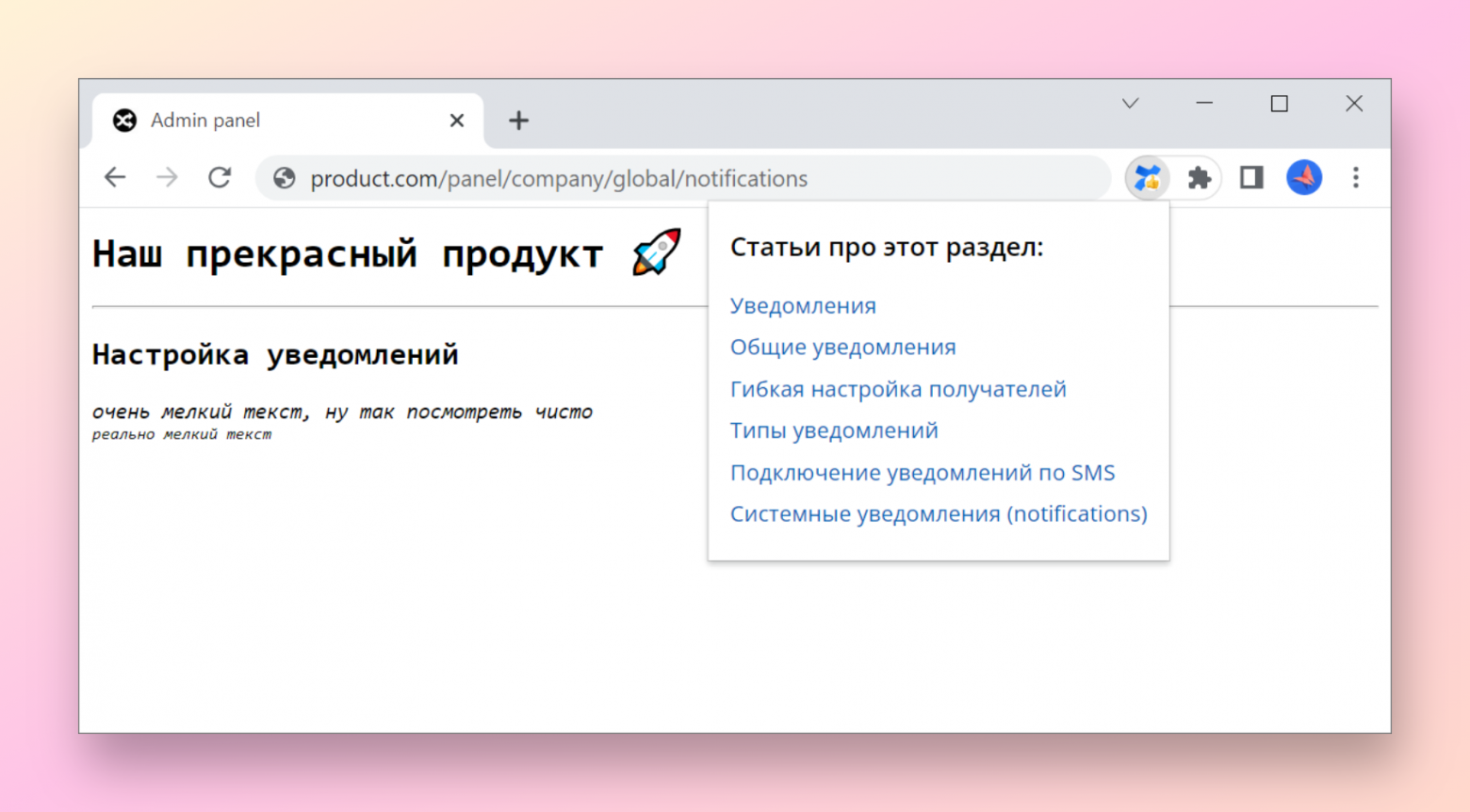Go forward with the forward arrow
Screen dimensions: 1470x812
[x=167, y=177]
